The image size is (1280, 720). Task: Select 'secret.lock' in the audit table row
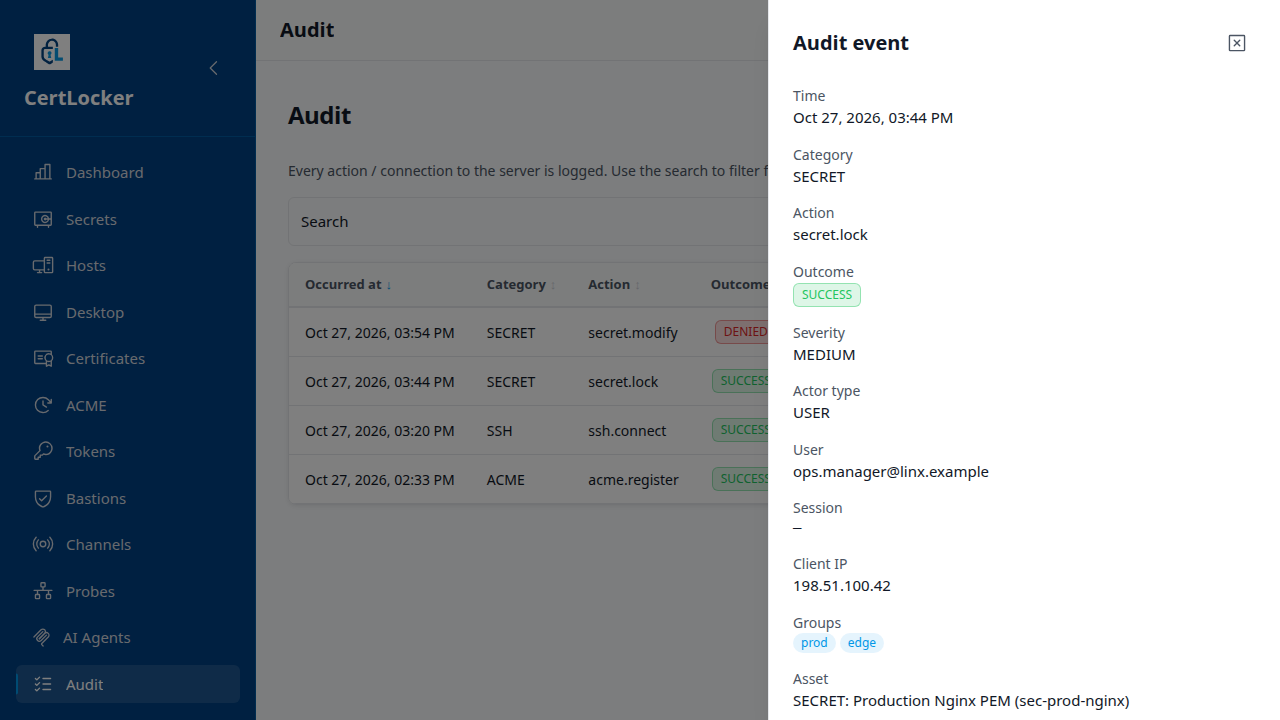tap(623, 382)
